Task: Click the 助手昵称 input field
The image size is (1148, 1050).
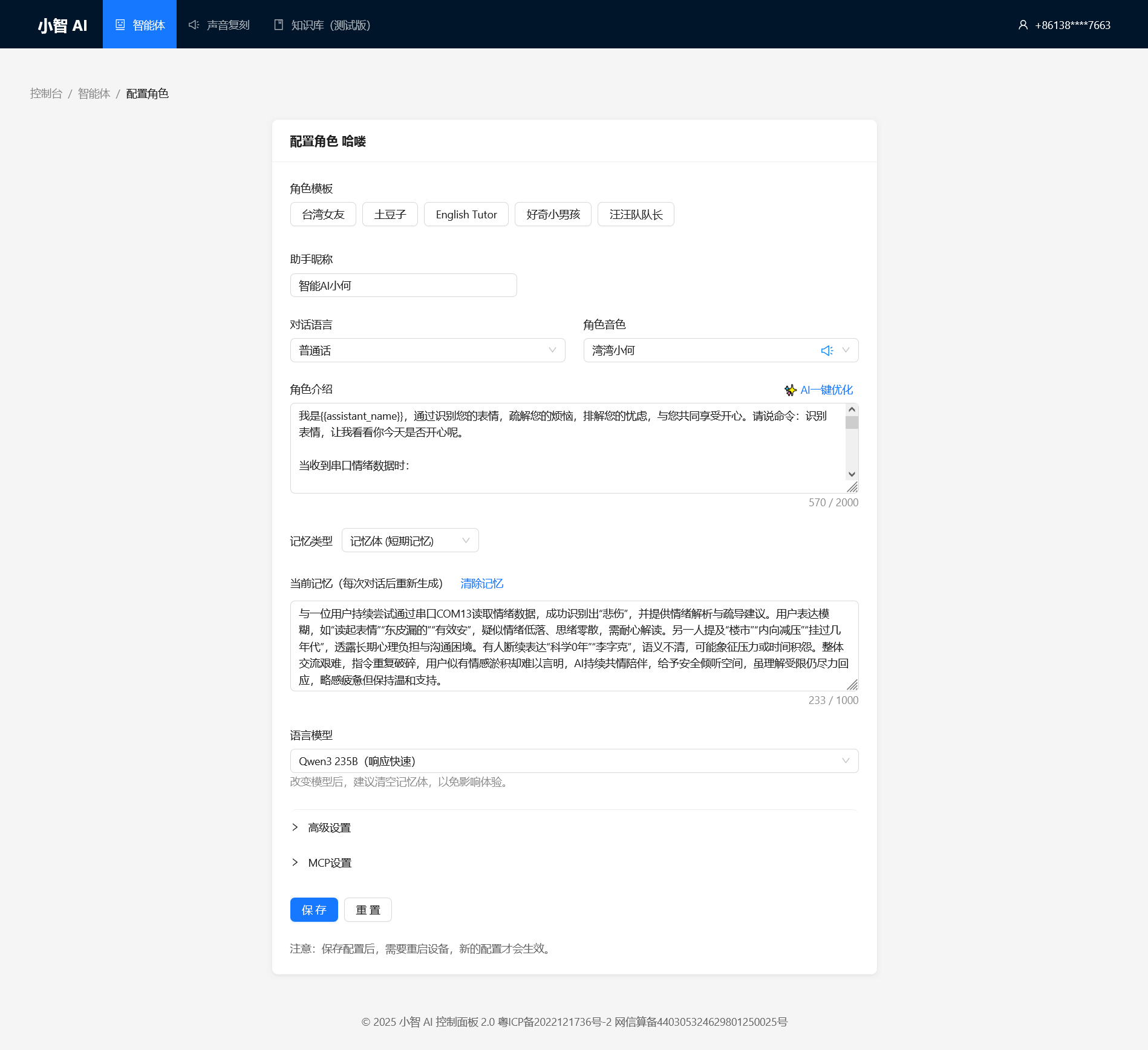Action: (403, 285)
